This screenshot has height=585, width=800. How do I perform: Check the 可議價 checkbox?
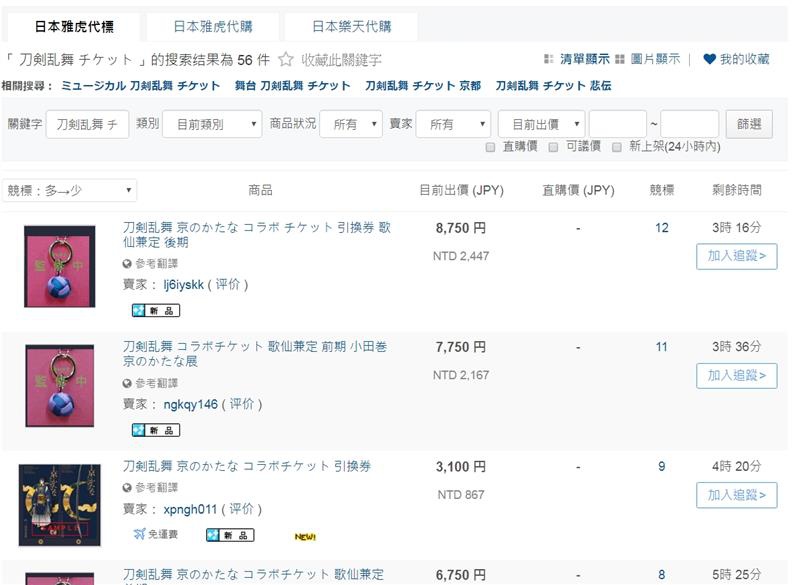point(553,147)
